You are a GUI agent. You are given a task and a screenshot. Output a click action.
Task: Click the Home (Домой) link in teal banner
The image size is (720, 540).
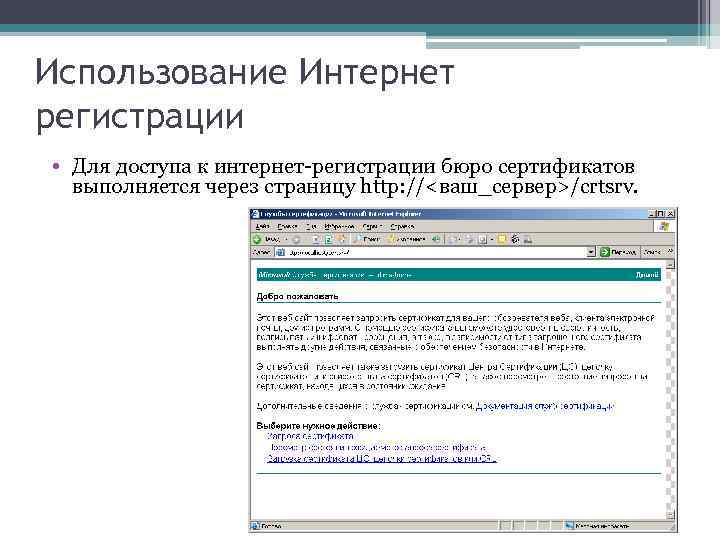(647, 275)
